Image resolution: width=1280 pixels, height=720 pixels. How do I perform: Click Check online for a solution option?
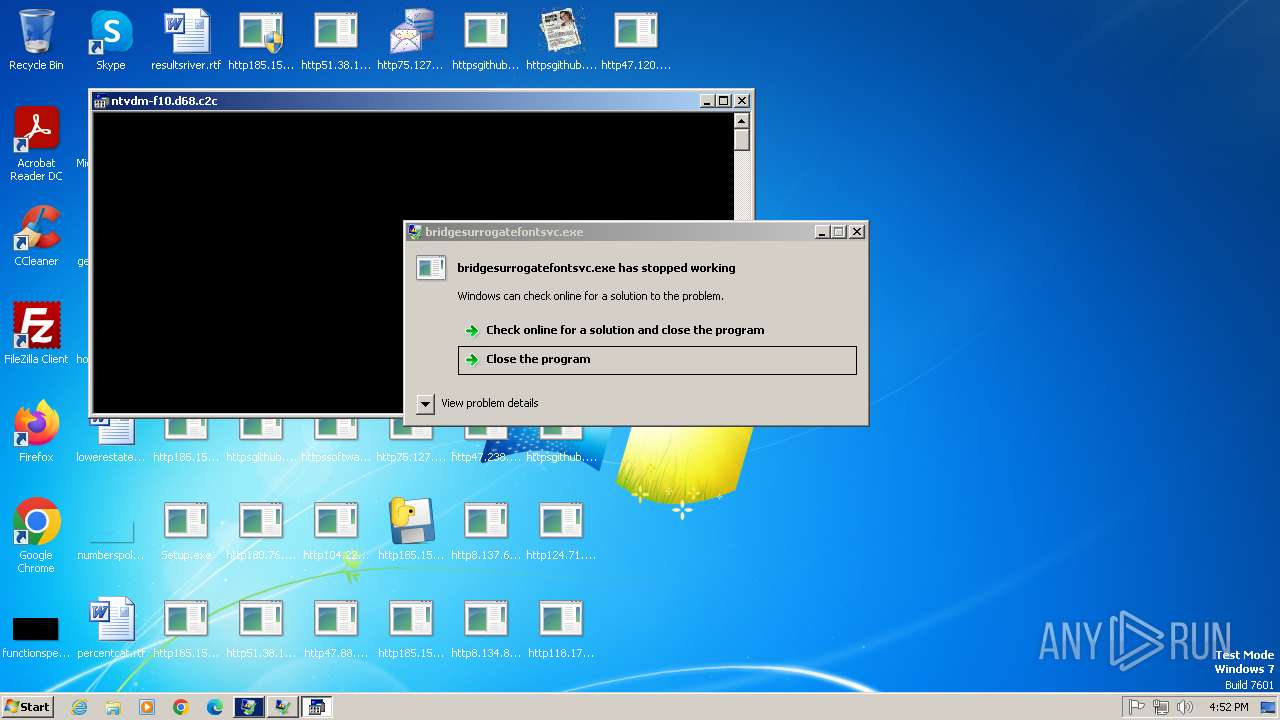coord(657,330)
